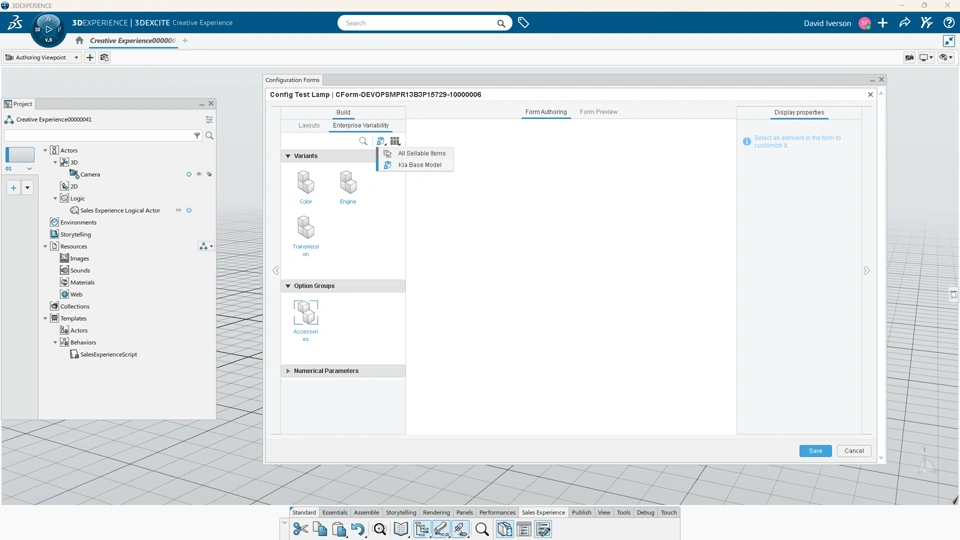This screenshot has width=960, height=540.
Task: Collapse the Variants section
Action: [x=288, y=156]
